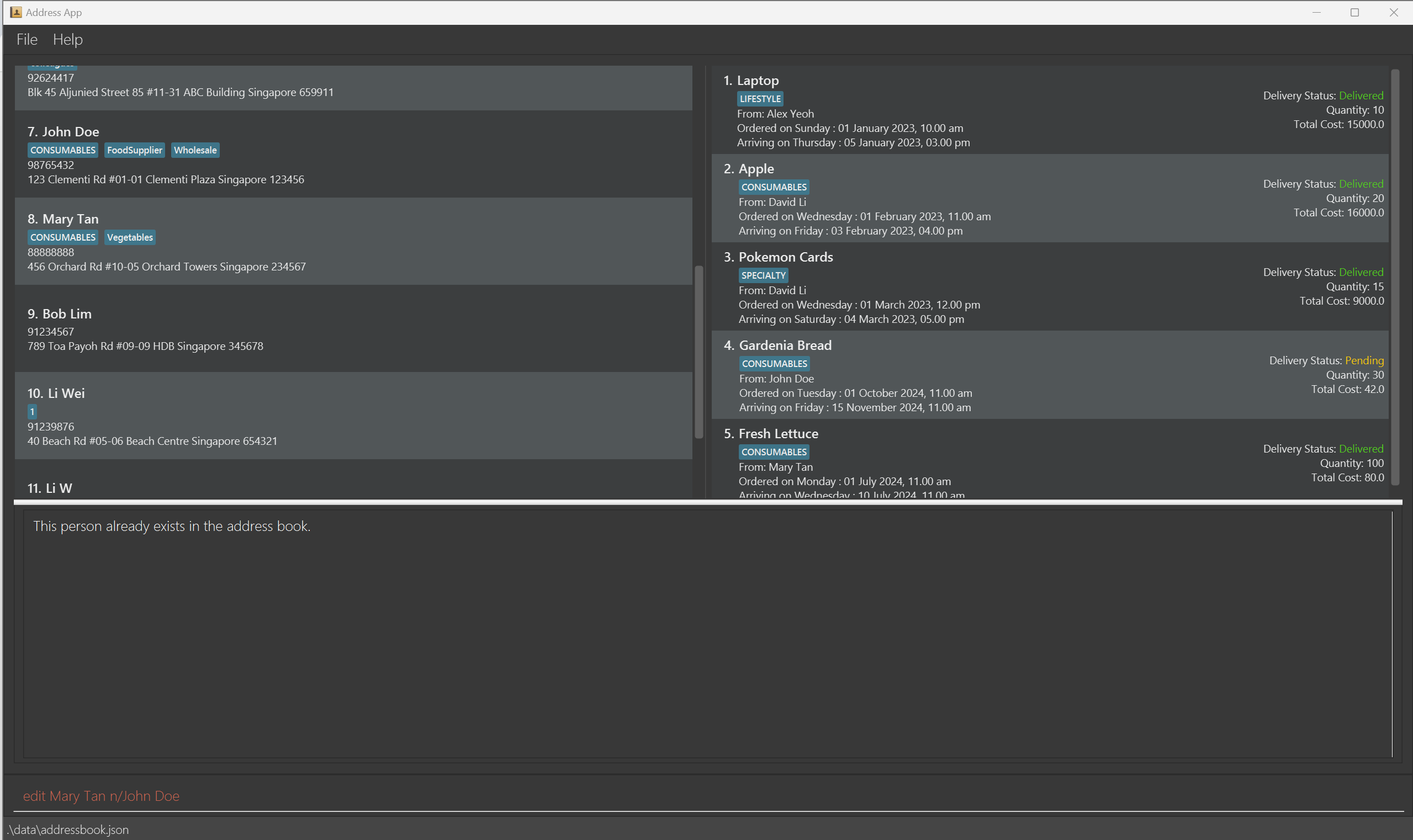Viewport: 1413px width, 840px height.
Task: Click the Wholesale tag label
Action: click(195, 150)
